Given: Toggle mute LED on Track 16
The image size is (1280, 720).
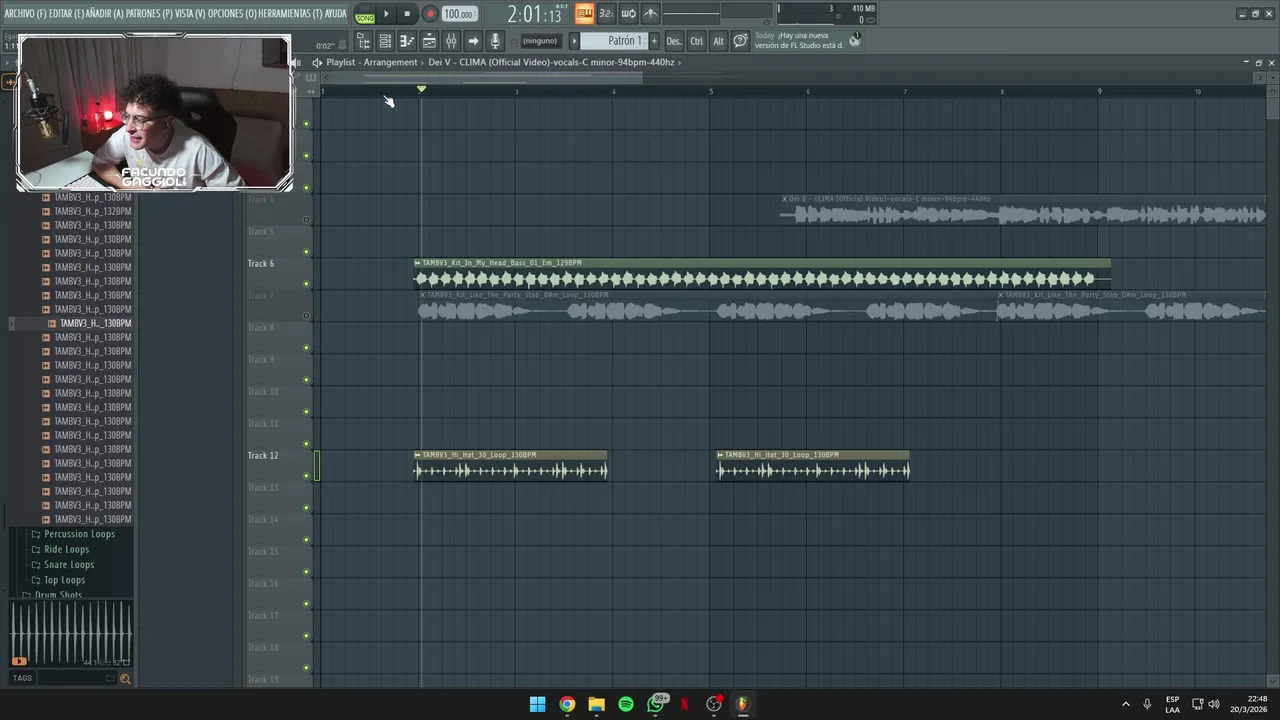Looking at the screenshot, I should tap(307, 604).
